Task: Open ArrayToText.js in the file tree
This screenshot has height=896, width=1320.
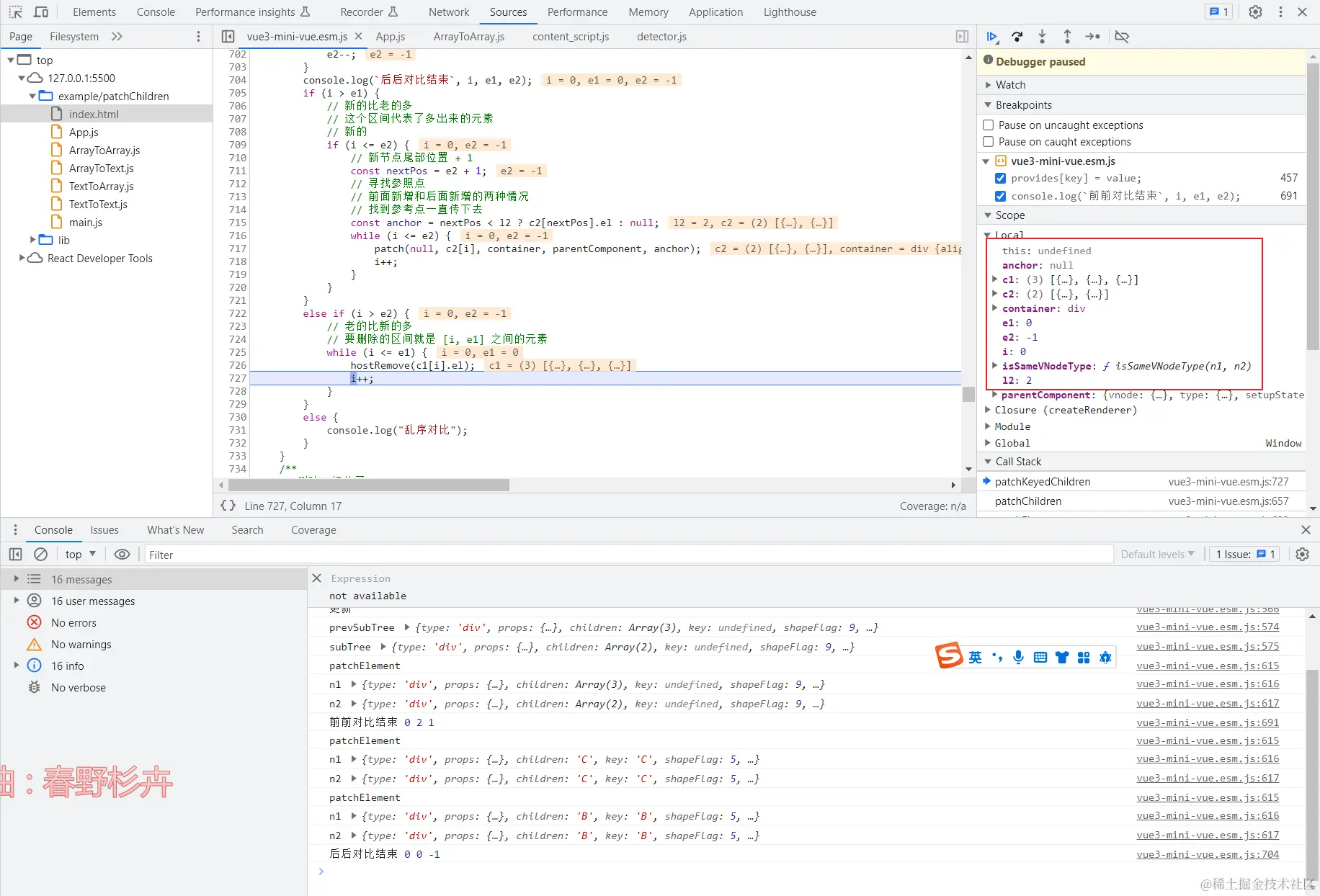Action: click(x=101, y=168)
